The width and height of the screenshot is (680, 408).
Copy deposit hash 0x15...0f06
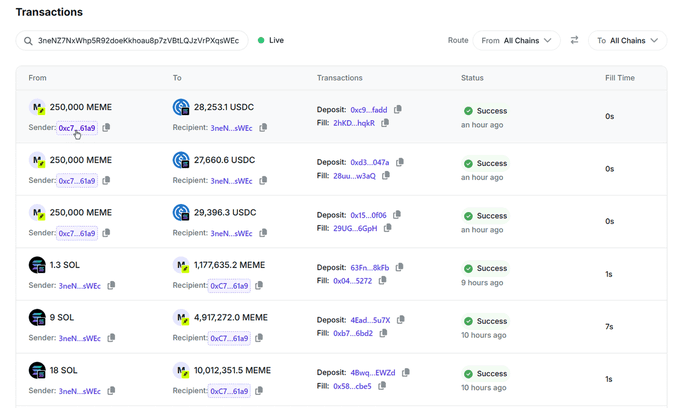(397, 215)
